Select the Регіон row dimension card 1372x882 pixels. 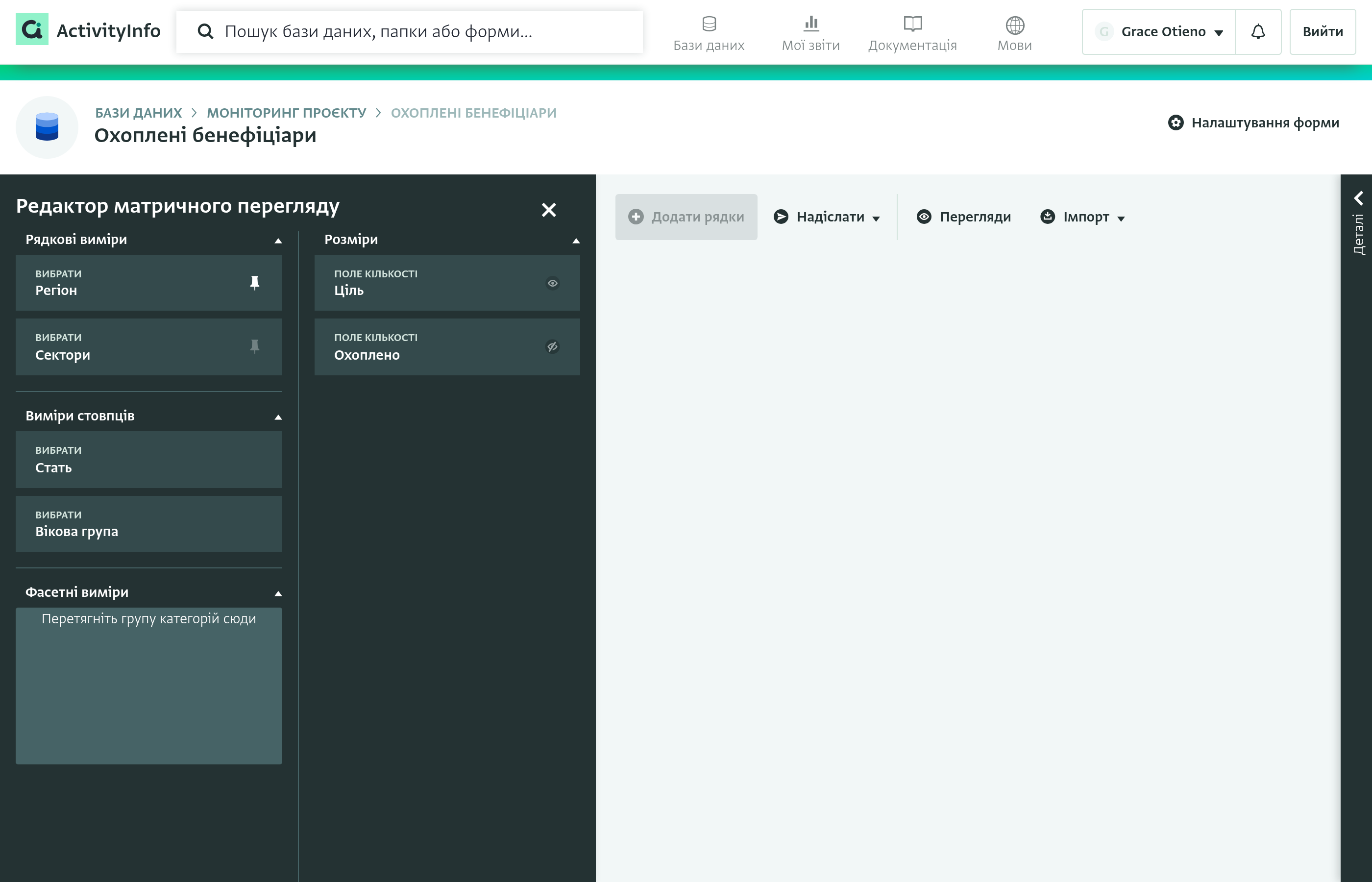[x=149, y=283]
